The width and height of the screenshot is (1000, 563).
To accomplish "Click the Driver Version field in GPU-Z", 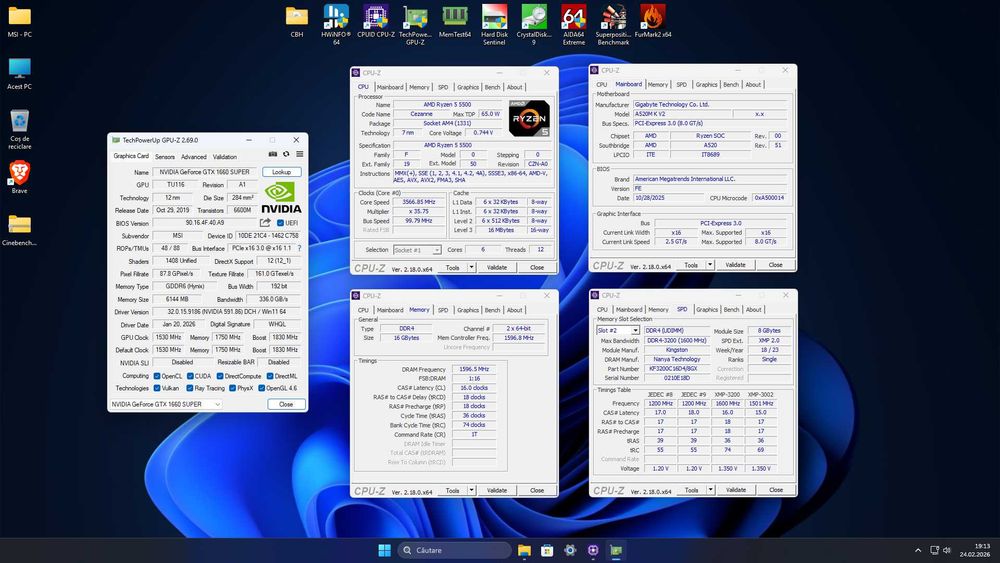I will coord(227,312).
